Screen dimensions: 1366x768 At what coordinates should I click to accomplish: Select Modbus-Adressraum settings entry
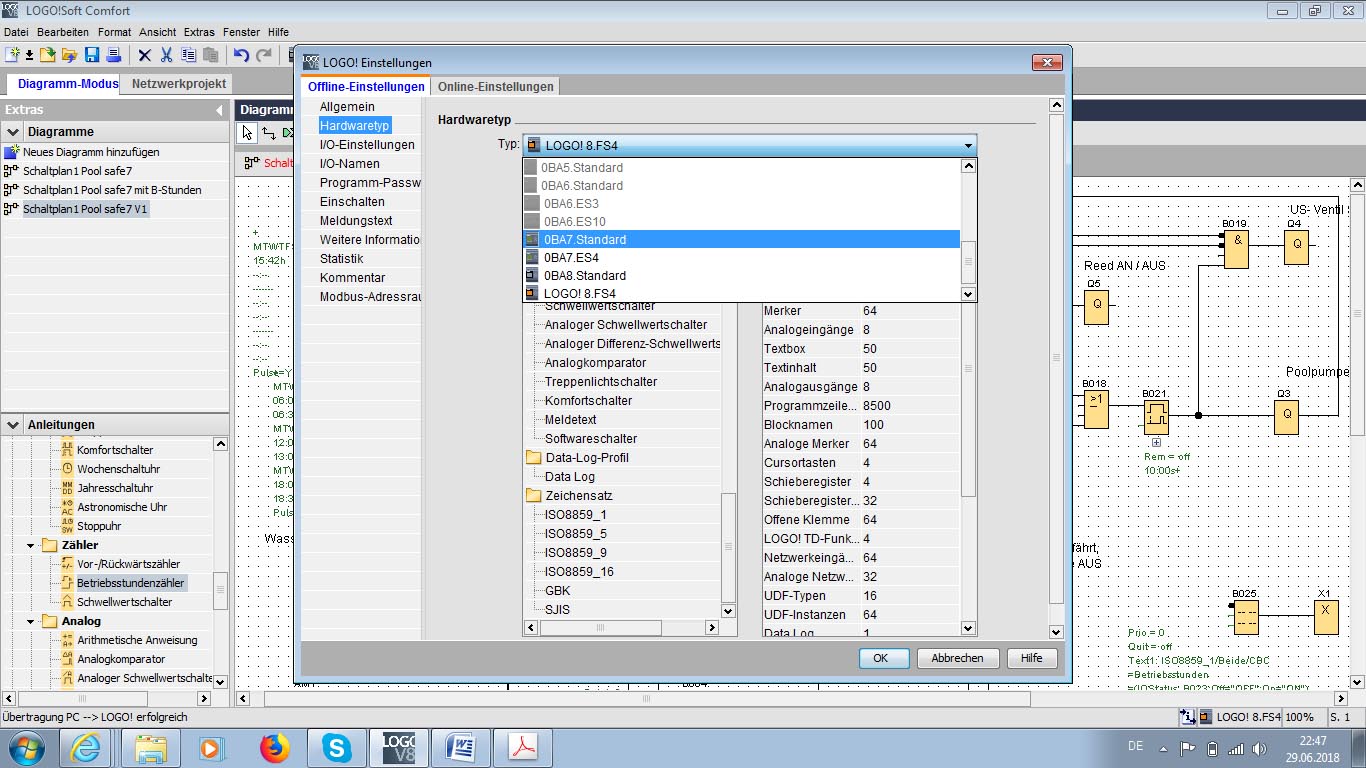pyautogui.click(x=369, y=297)
